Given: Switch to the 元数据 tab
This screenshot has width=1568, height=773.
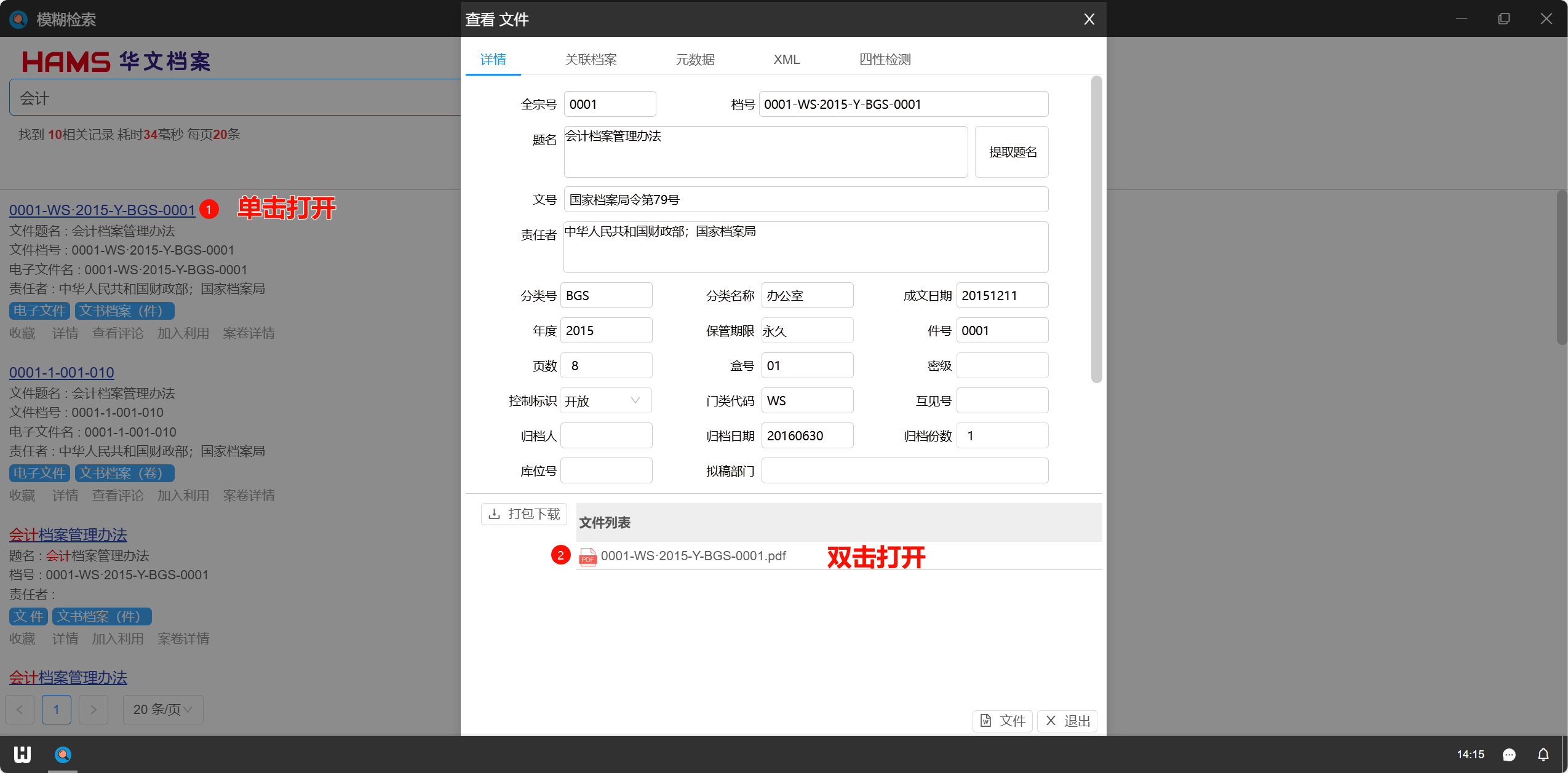Looking at the screenshot, I should pos(695,60).
